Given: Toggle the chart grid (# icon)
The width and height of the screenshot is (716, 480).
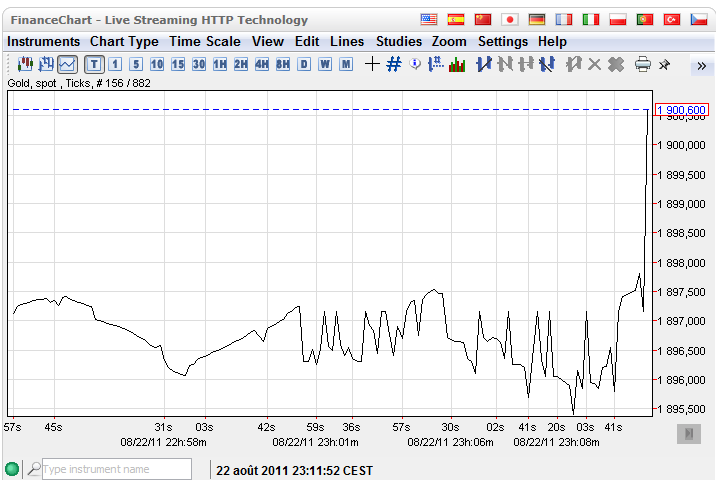Looking at the screenshot, I should pyautogui.click(x=394, y=64).
